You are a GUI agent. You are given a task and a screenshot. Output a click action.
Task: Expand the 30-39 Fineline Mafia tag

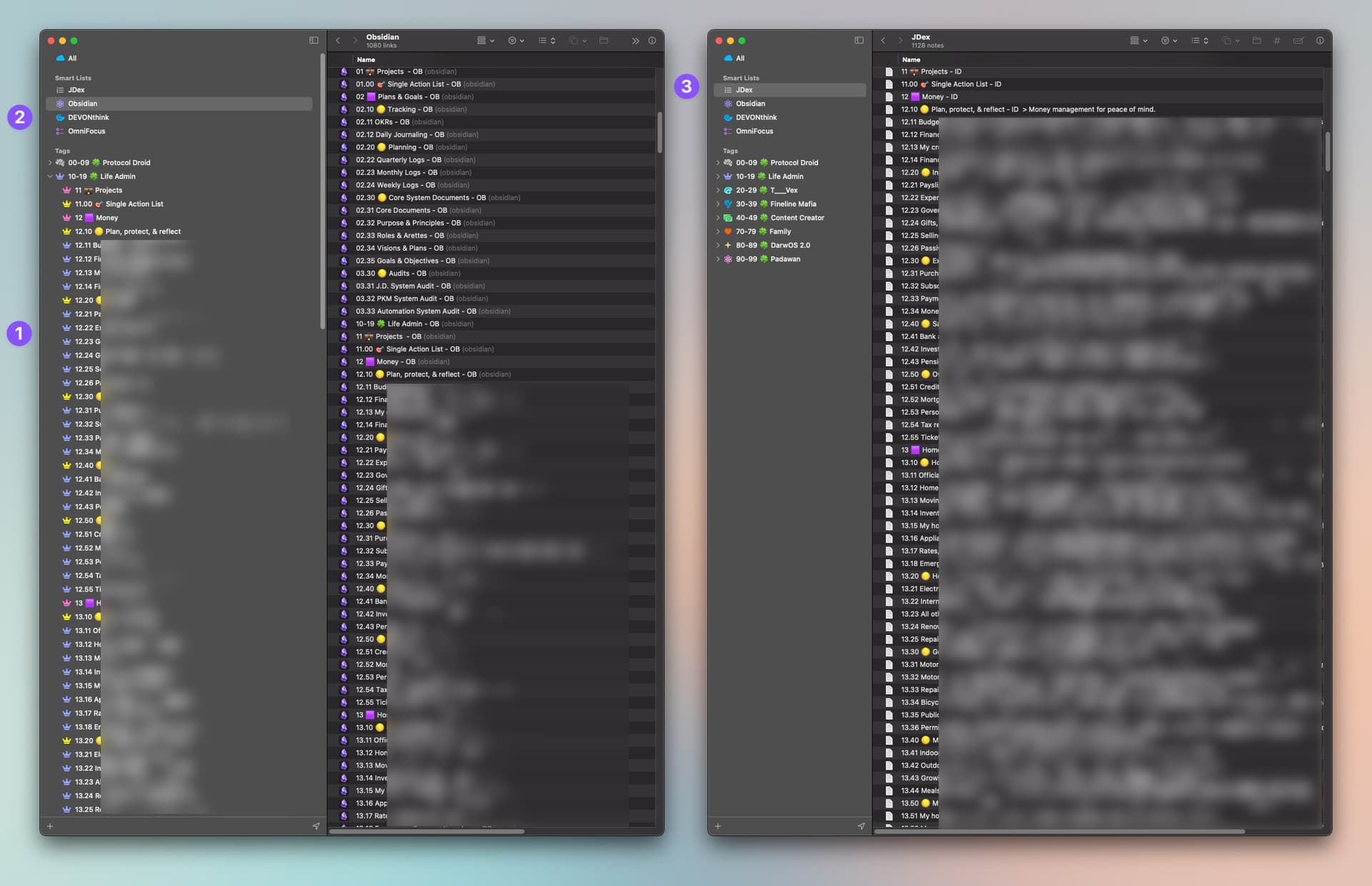pos(717,204)
